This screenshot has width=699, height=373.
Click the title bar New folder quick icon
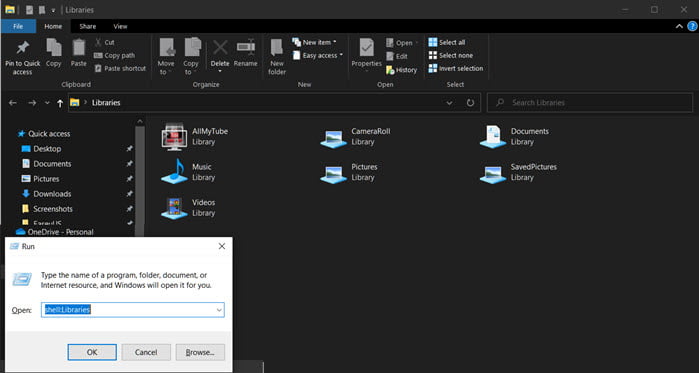tap(42, 10)
